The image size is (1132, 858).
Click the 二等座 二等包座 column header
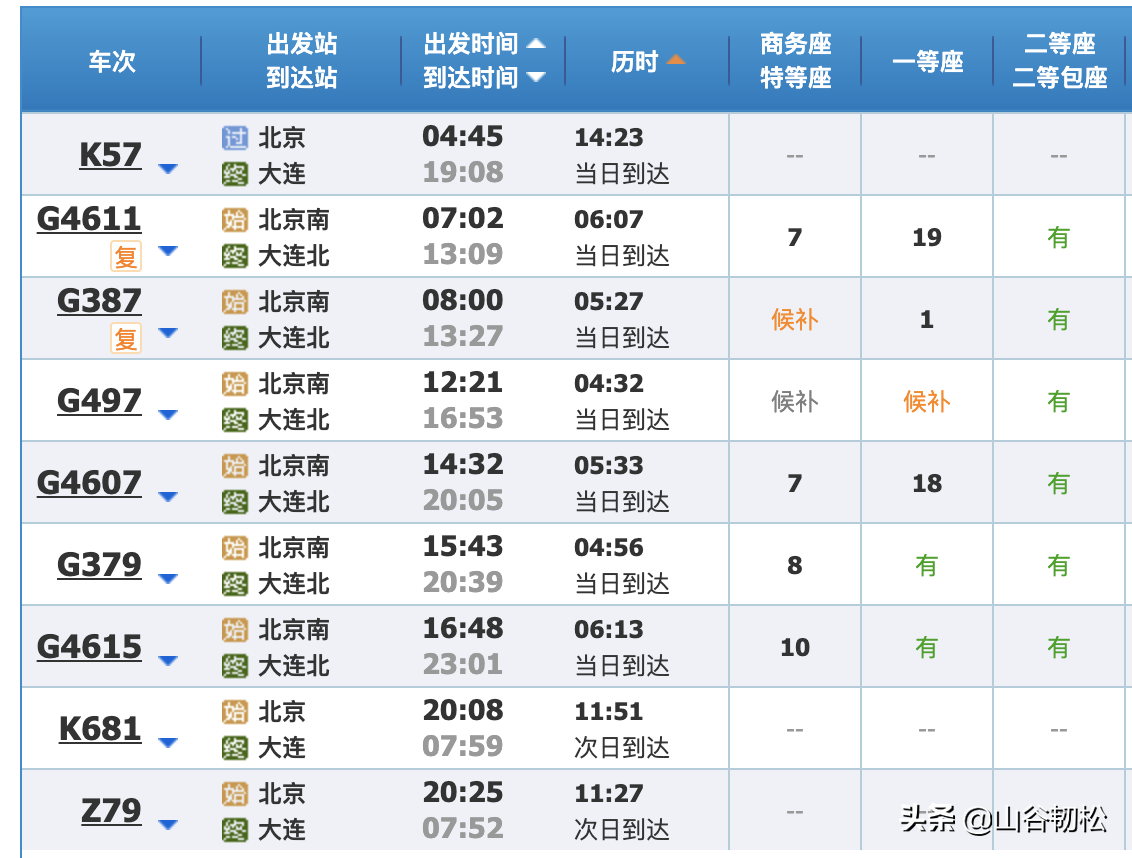[1060, 61]
